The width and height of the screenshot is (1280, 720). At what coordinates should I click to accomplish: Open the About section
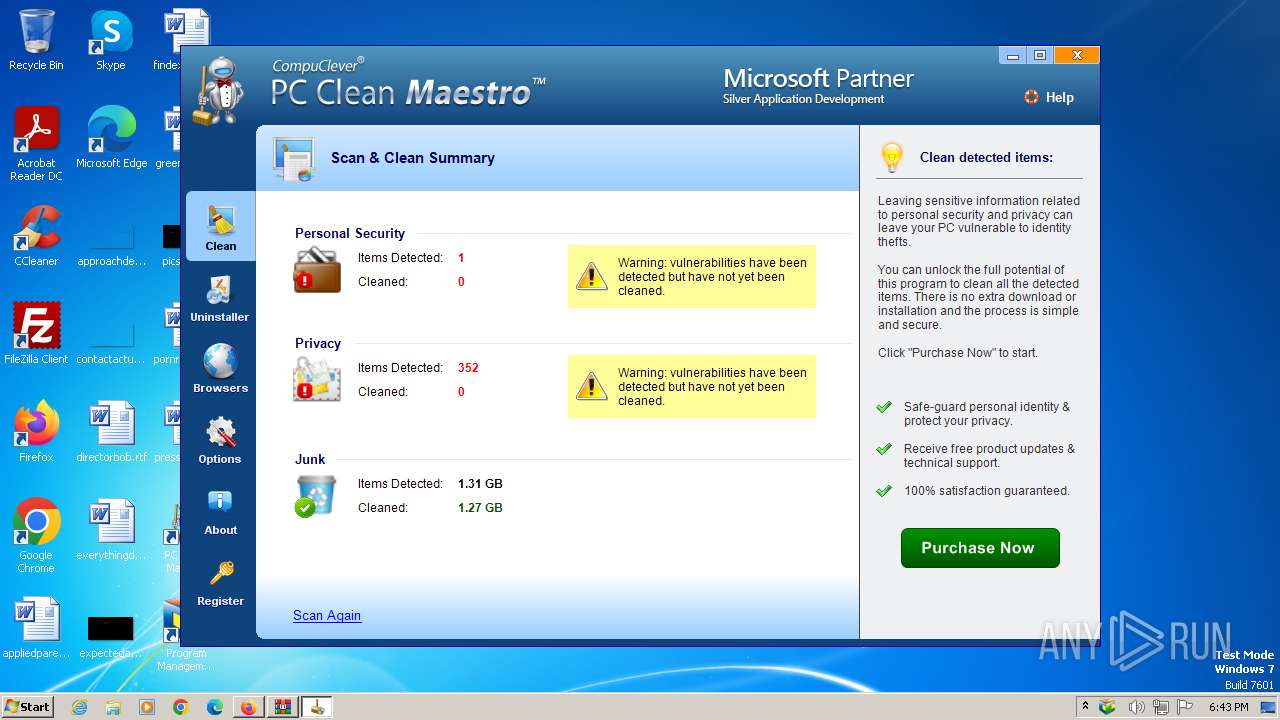(x=220, y=511)
